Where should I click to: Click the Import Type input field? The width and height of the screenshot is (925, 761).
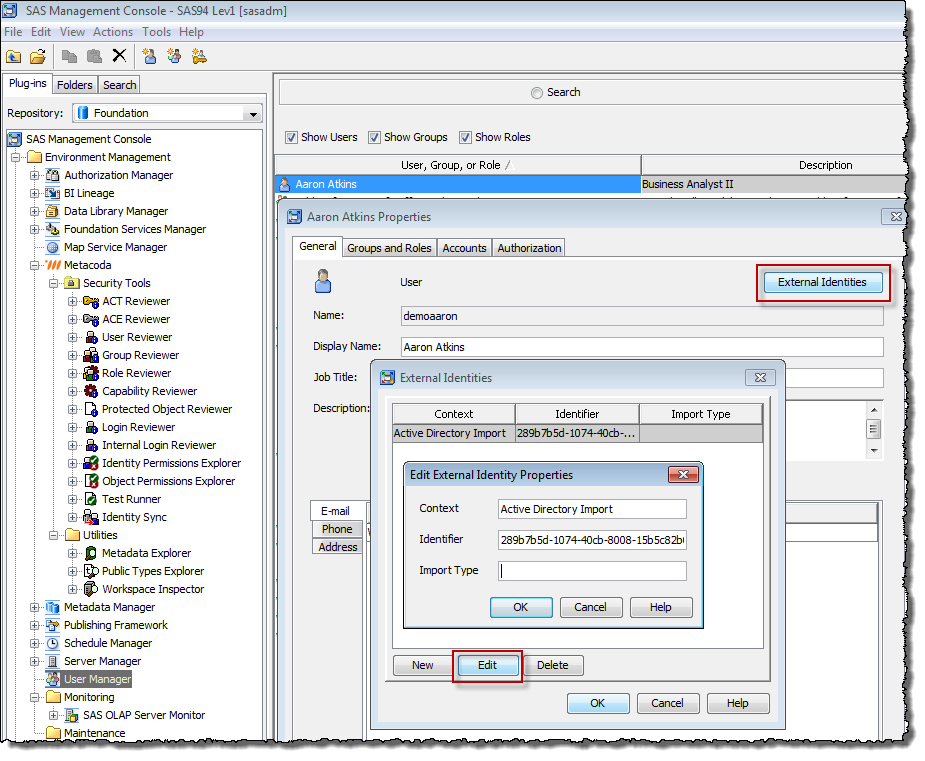click(592, 570)
